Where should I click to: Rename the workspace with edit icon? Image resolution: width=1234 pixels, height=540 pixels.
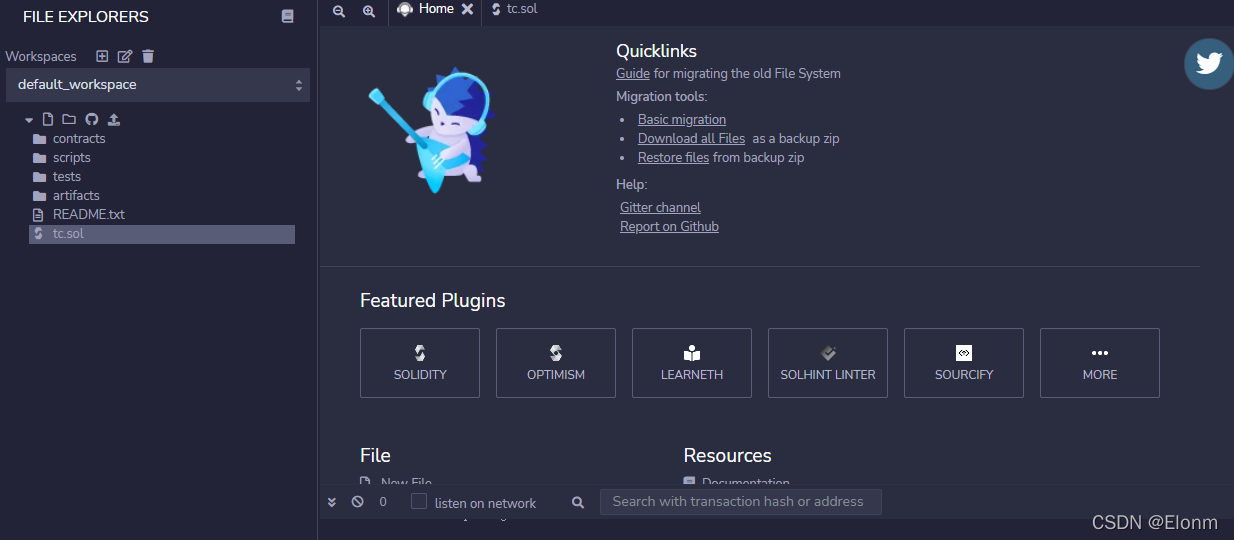[125, 56]
